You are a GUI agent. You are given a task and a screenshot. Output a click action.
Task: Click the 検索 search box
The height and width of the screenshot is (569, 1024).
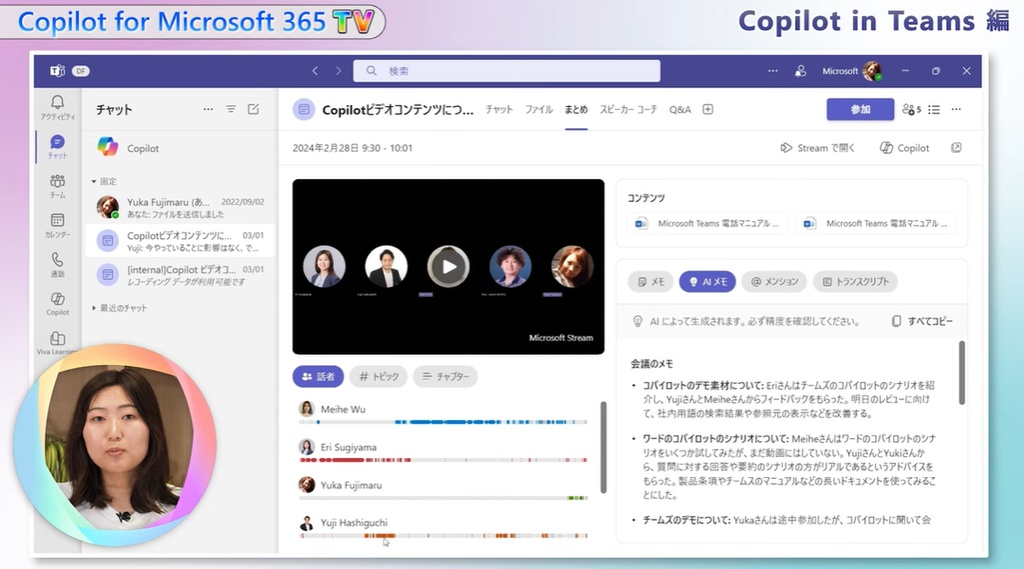coord(507,71)
